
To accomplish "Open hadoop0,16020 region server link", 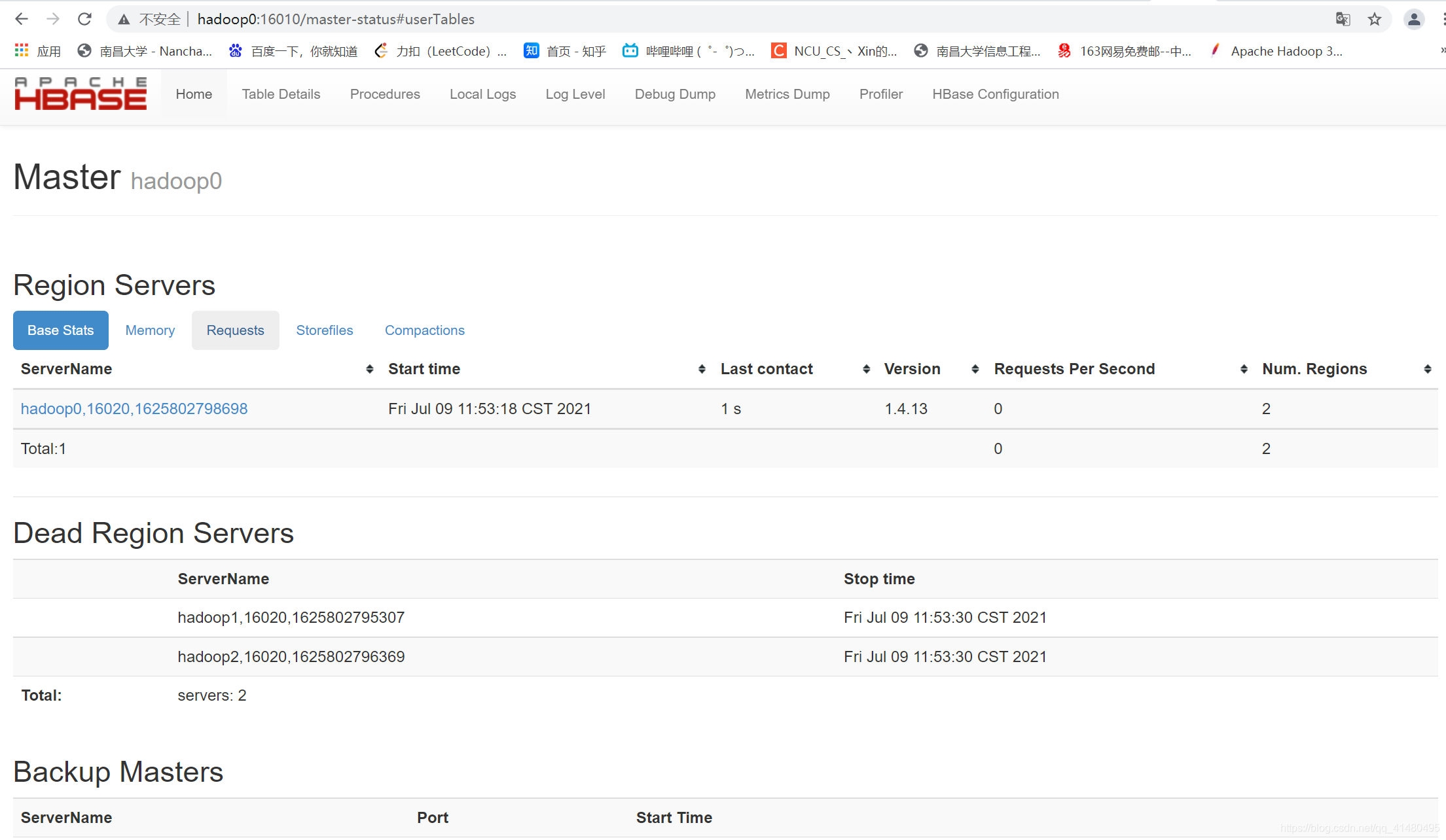I will click(x=134, y=409).
